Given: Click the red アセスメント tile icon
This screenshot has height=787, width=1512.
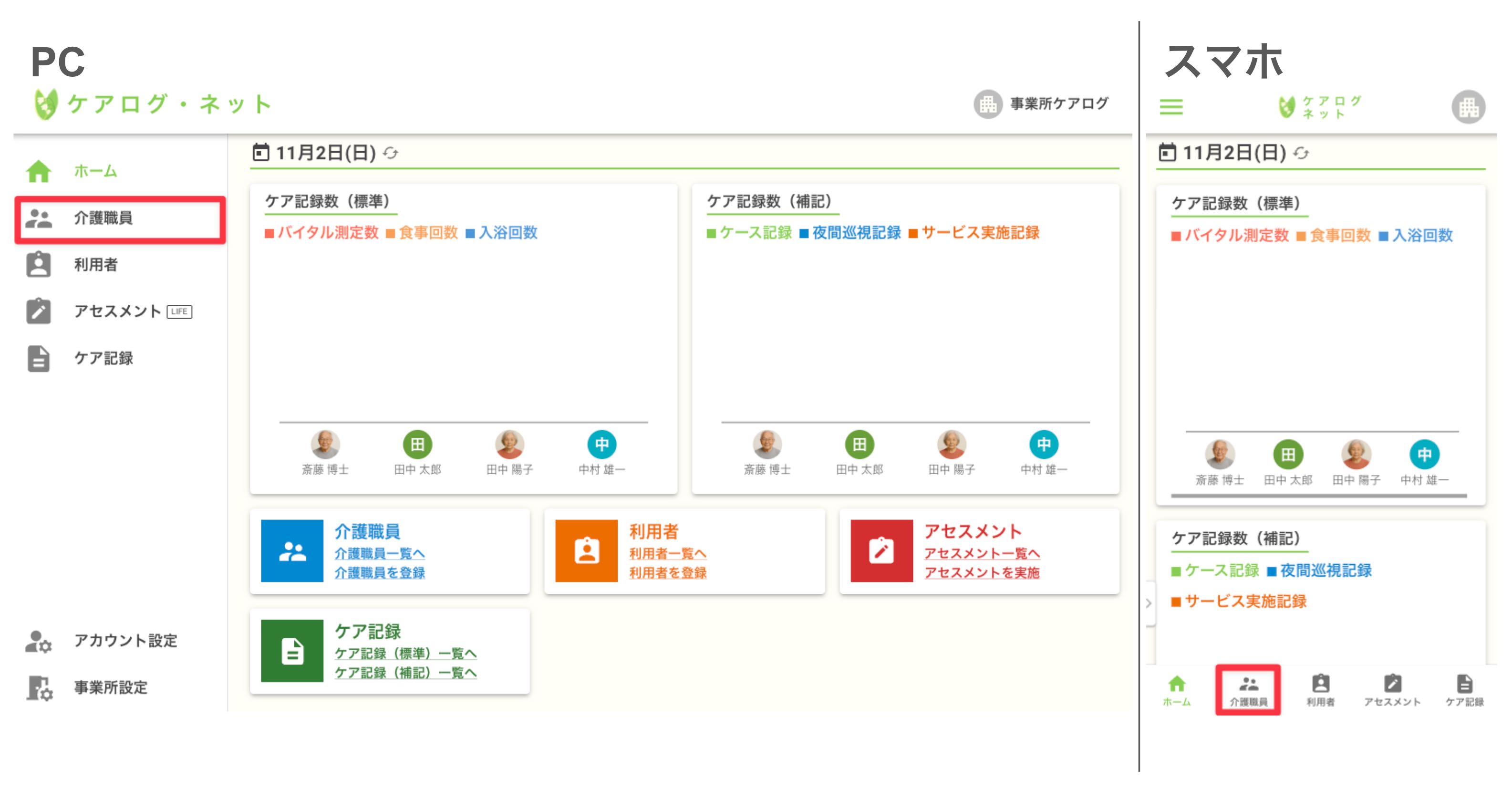Looking at the screenshot, I should coord(881,550).
